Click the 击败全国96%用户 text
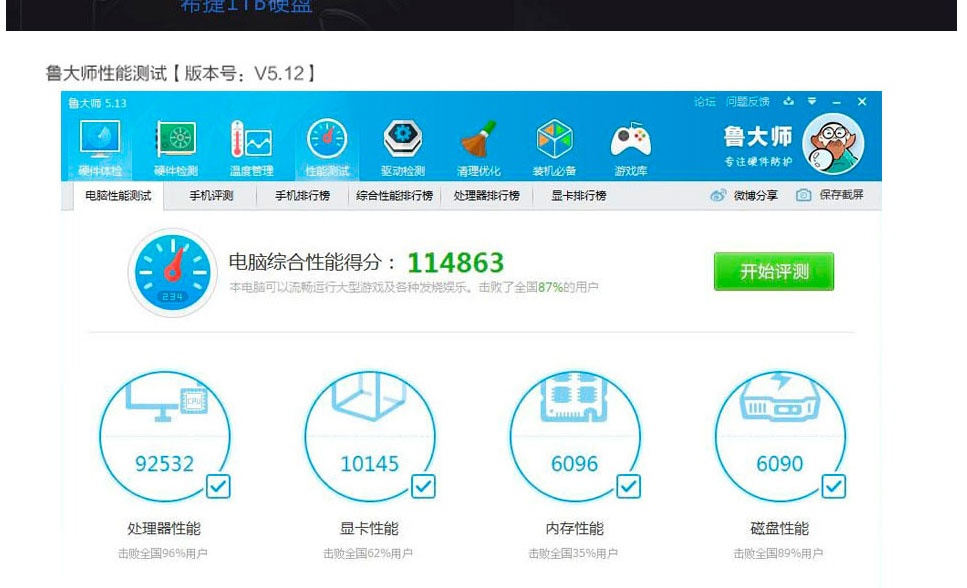967x588 pixels. pos(163,553)
